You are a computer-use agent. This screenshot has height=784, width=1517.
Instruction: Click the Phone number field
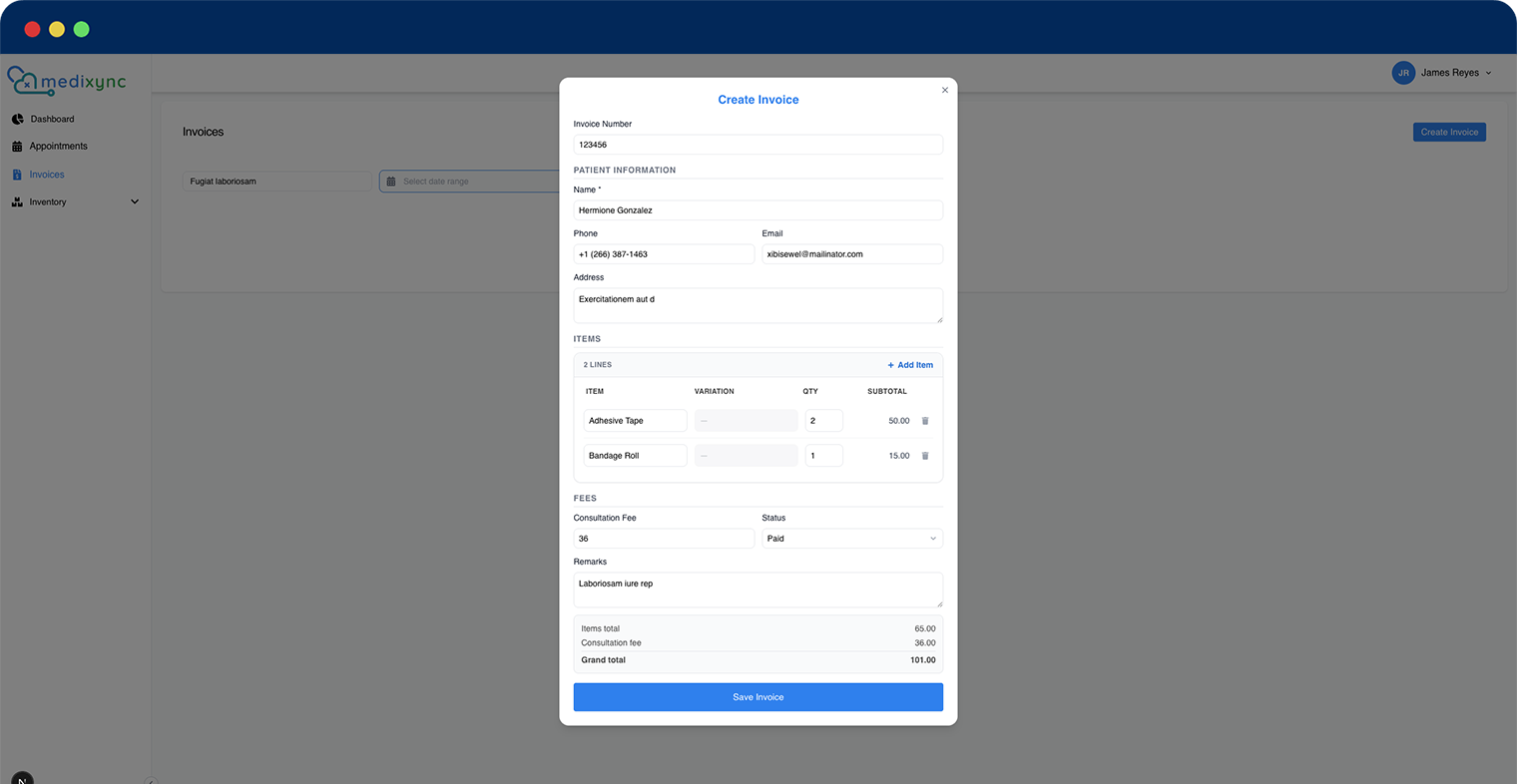click(x=664, y=254)
